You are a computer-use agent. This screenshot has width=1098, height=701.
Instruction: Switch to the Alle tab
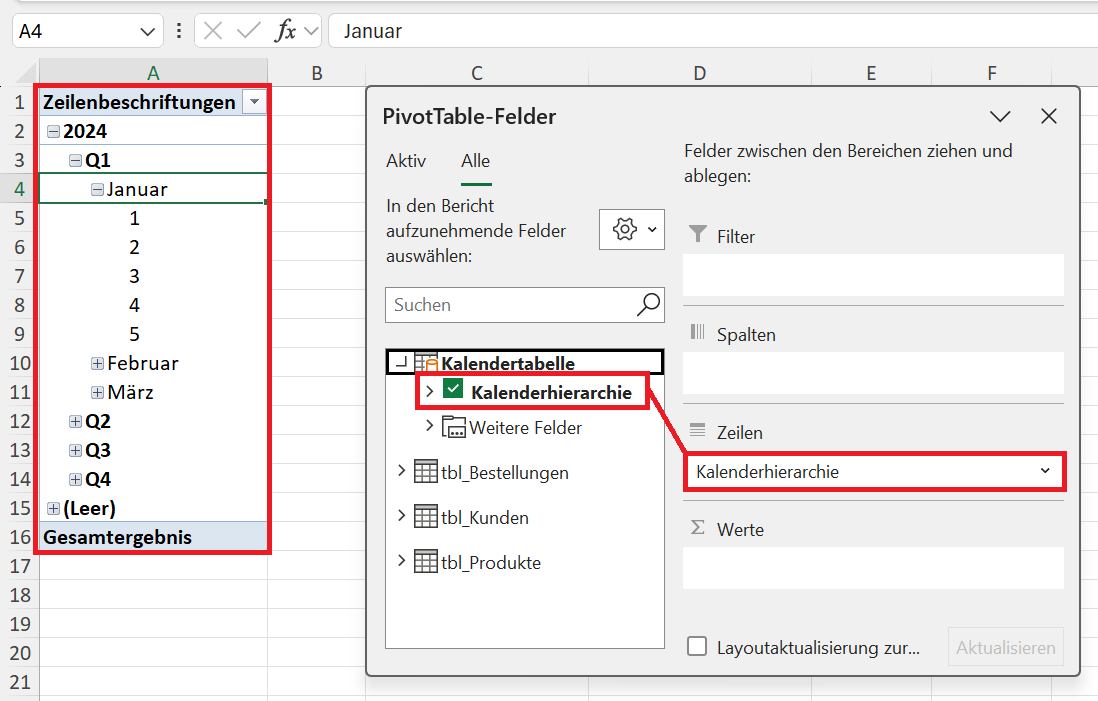[x=475, y=161]
